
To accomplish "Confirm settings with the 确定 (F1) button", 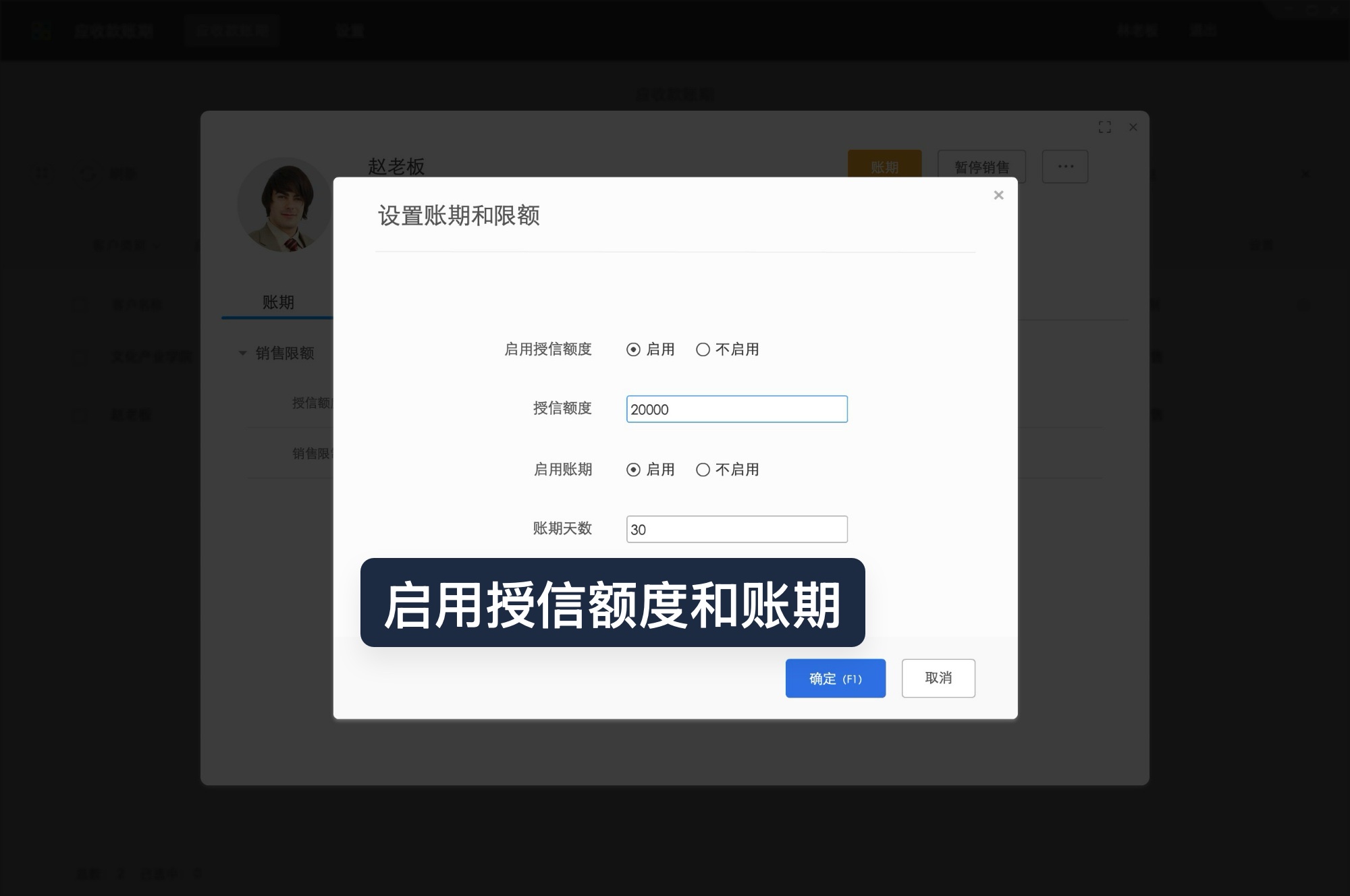I will (835, 678).
